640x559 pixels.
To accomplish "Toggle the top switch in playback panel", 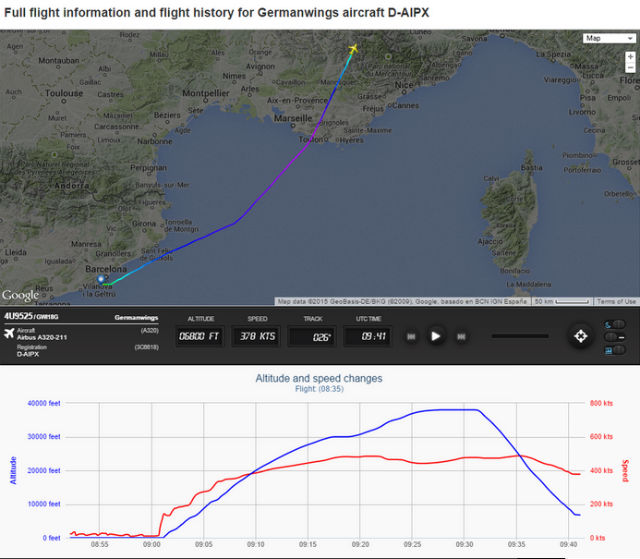I will (x=615, y=324).
